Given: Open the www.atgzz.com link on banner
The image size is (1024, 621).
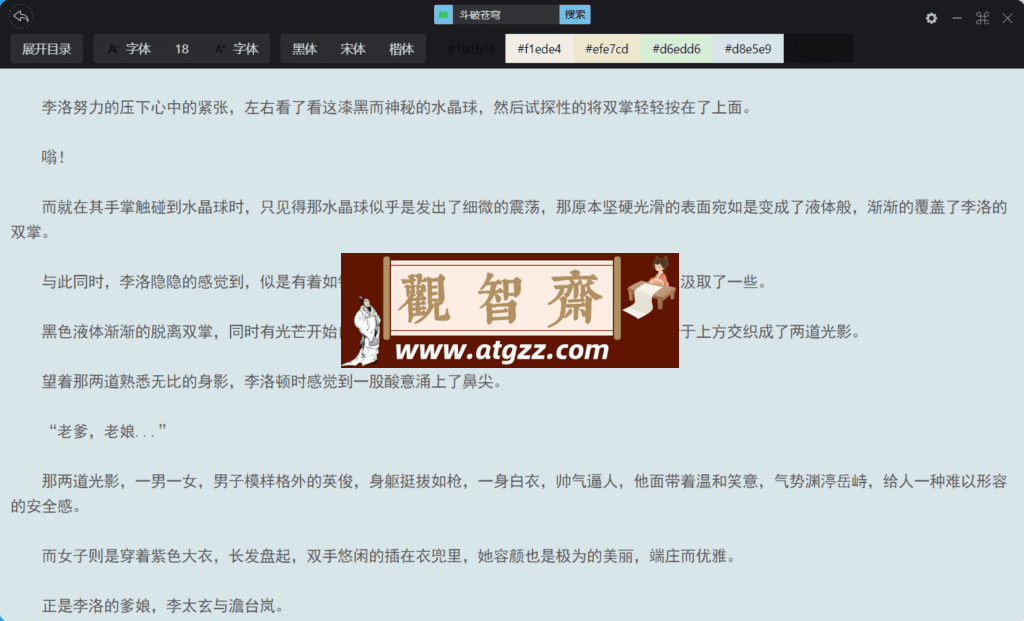Looking at the screenshot, I should [x=502, y=351].
